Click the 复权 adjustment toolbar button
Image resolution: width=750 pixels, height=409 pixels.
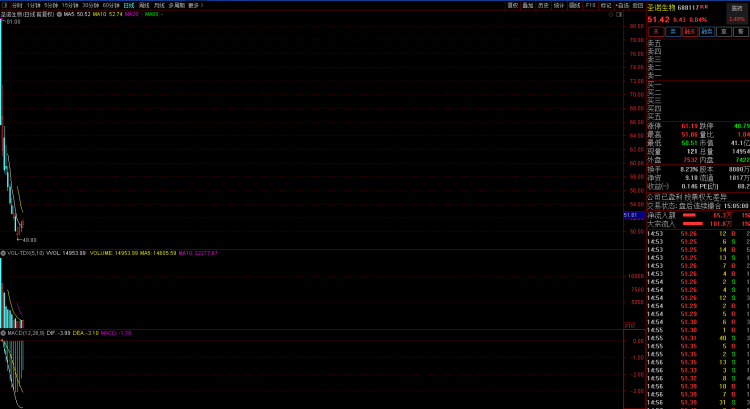pos(513,5)
